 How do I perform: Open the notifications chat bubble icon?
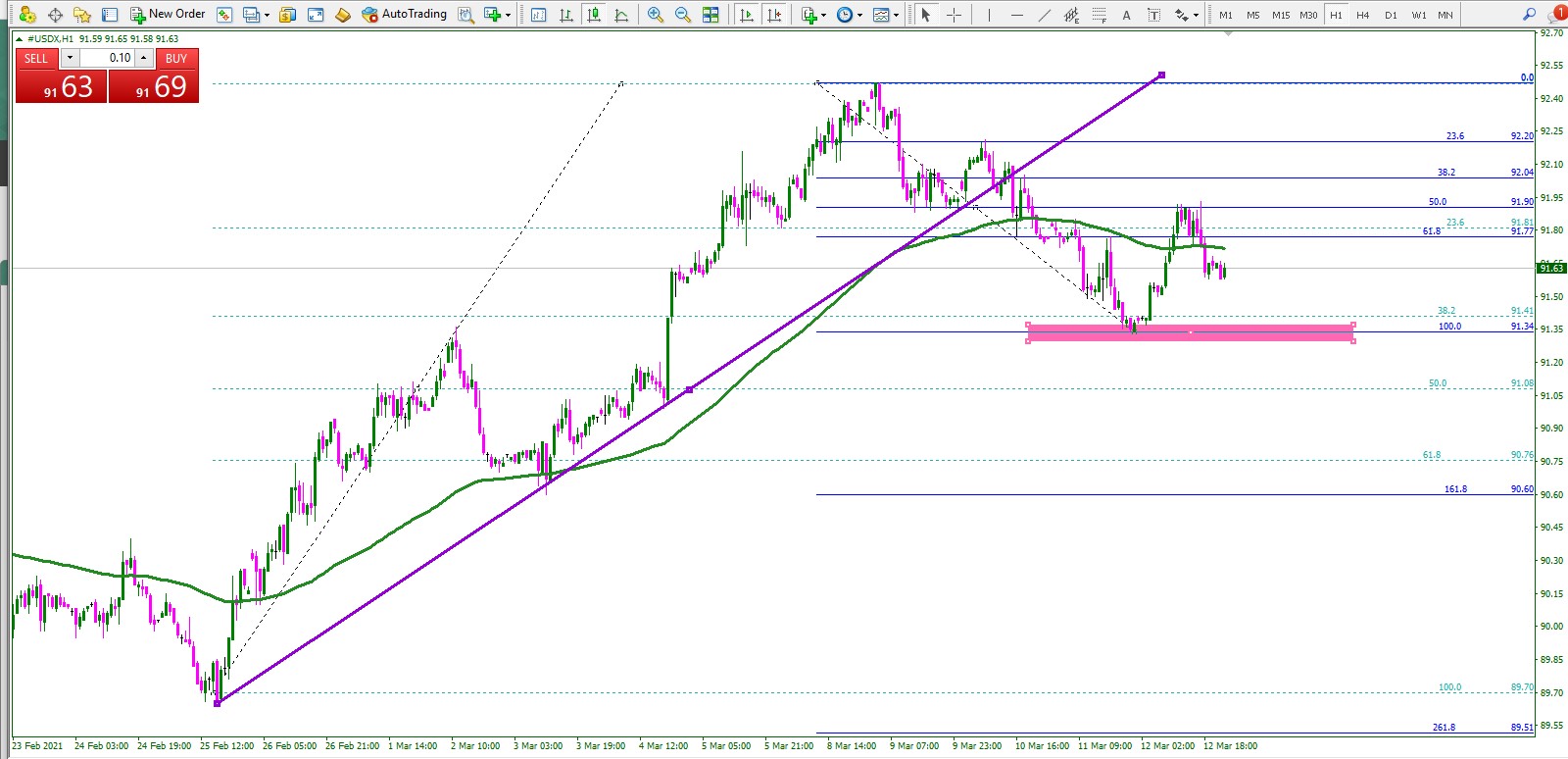(x=1557, y=15)
